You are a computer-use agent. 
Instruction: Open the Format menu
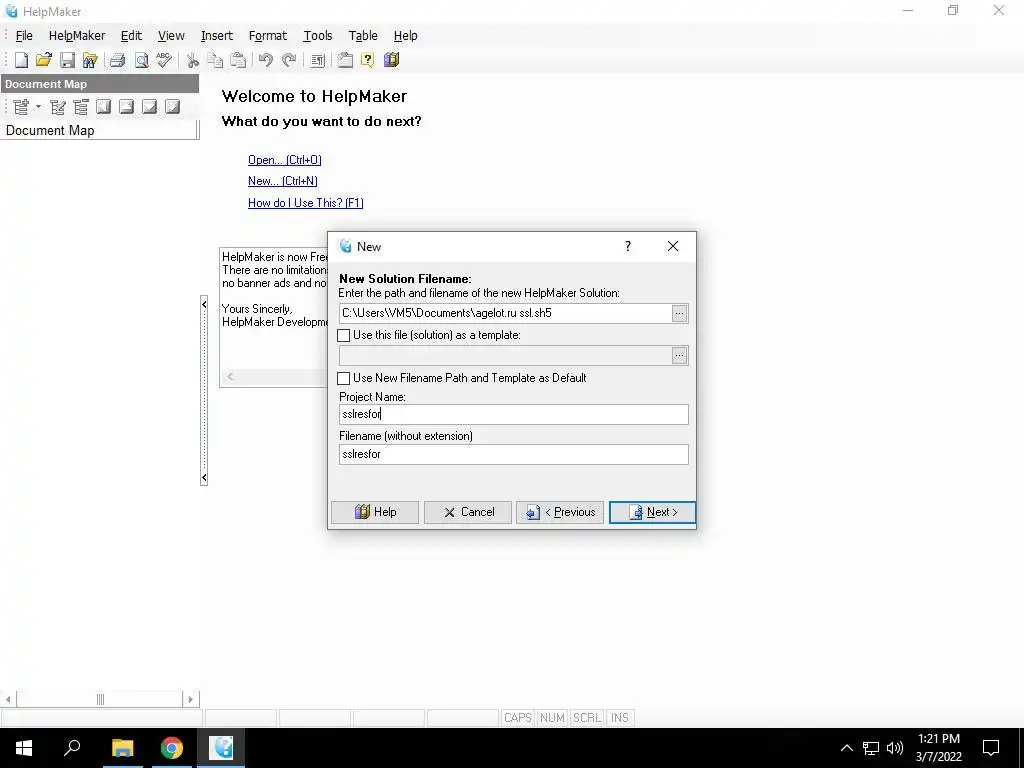268,36
